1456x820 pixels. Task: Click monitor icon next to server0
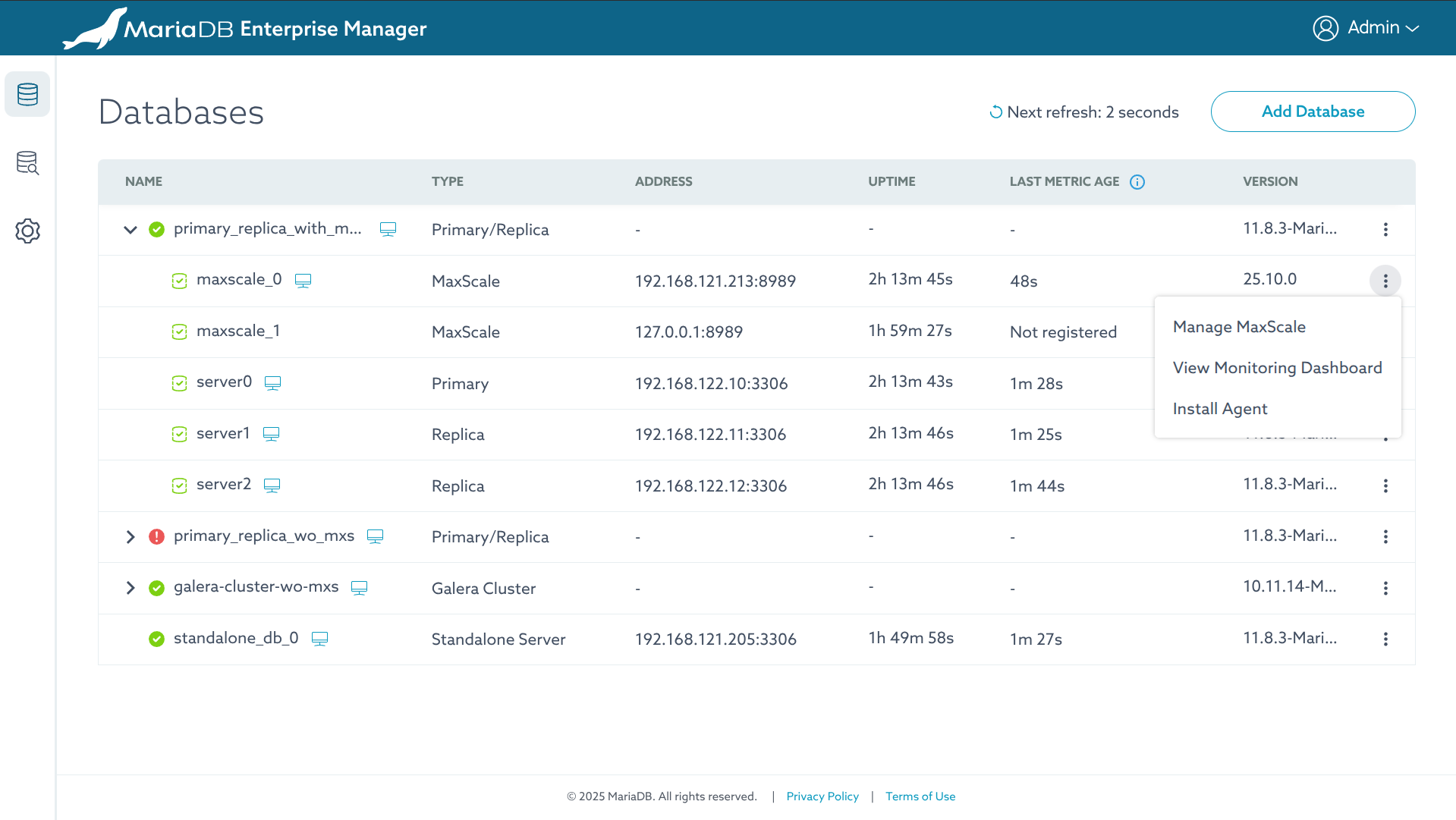272,383
